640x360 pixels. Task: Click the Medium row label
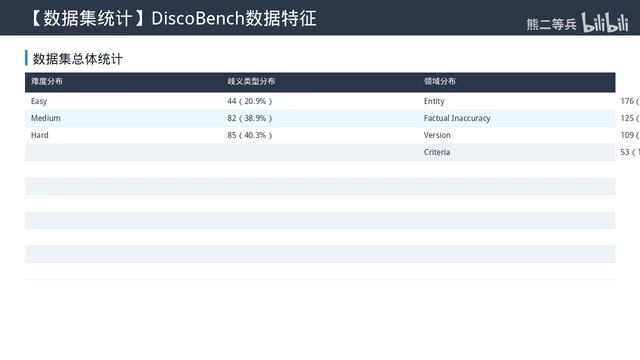(46, 118)
